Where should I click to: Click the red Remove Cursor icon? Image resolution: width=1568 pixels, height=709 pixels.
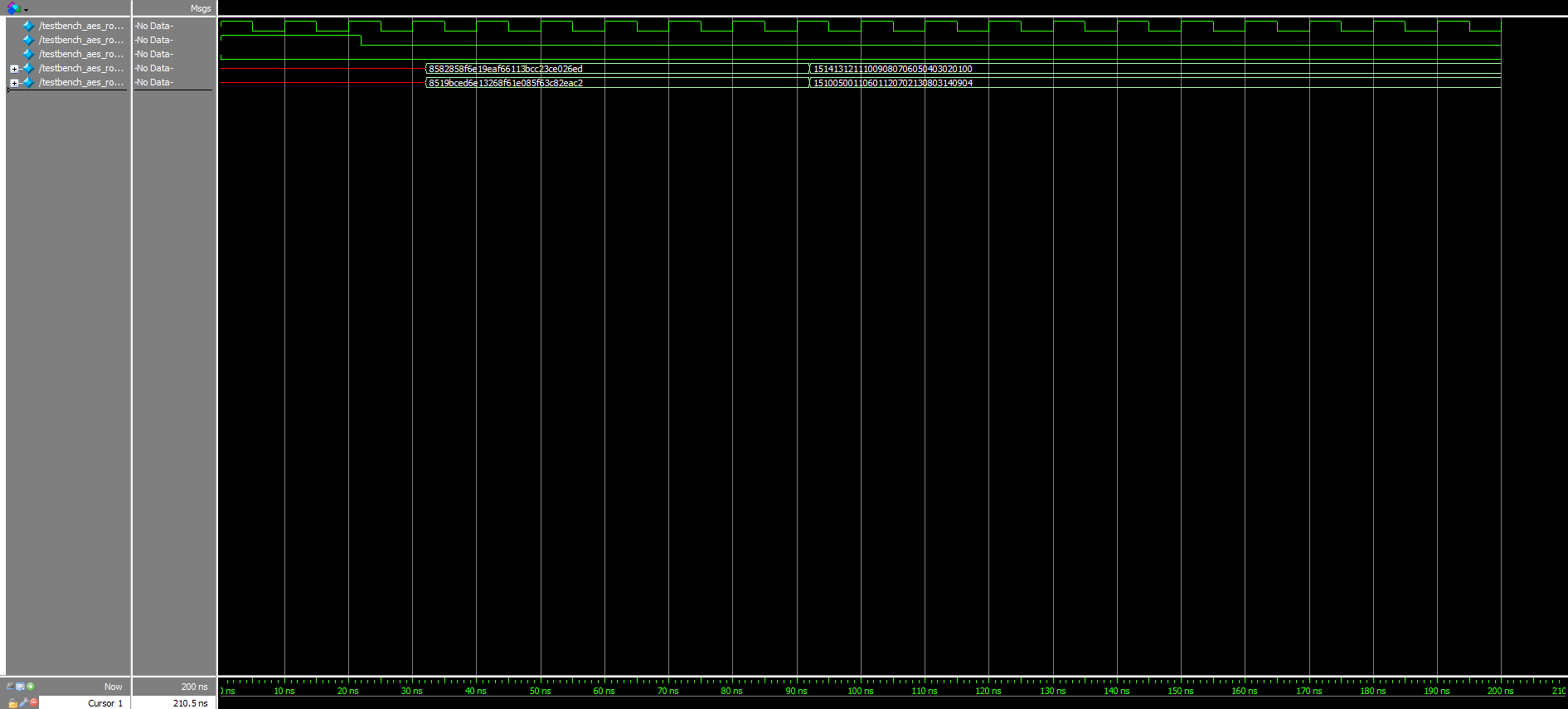tap(34, 702)
